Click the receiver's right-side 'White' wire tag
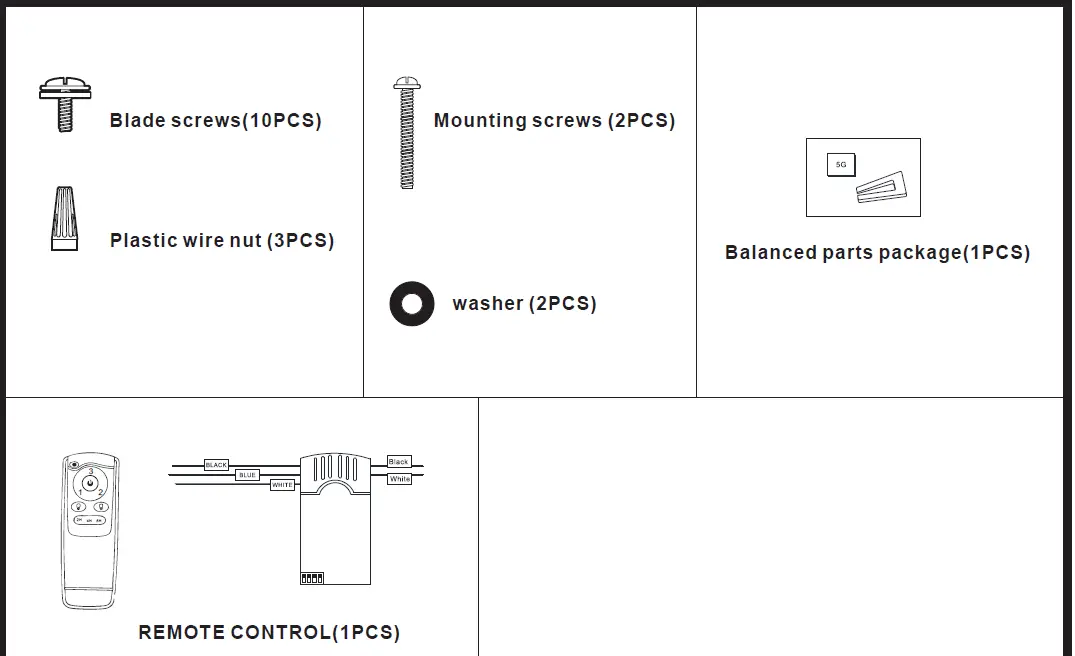The width and height of the screenshot is (1075, 656). pos(400,479)
